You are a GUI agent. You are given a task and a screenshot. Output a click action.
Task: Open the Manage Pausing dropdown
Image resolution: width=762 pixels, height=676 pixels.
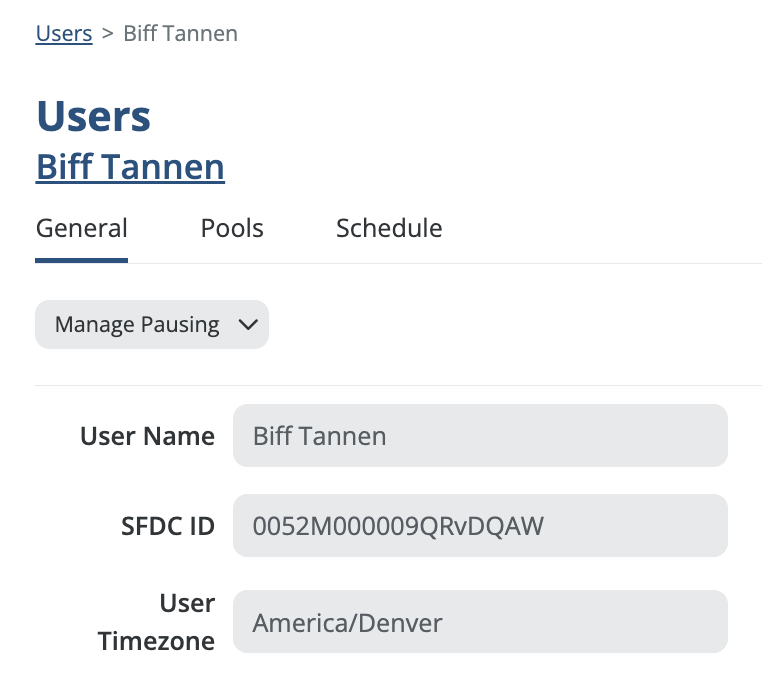pos(137,325)
